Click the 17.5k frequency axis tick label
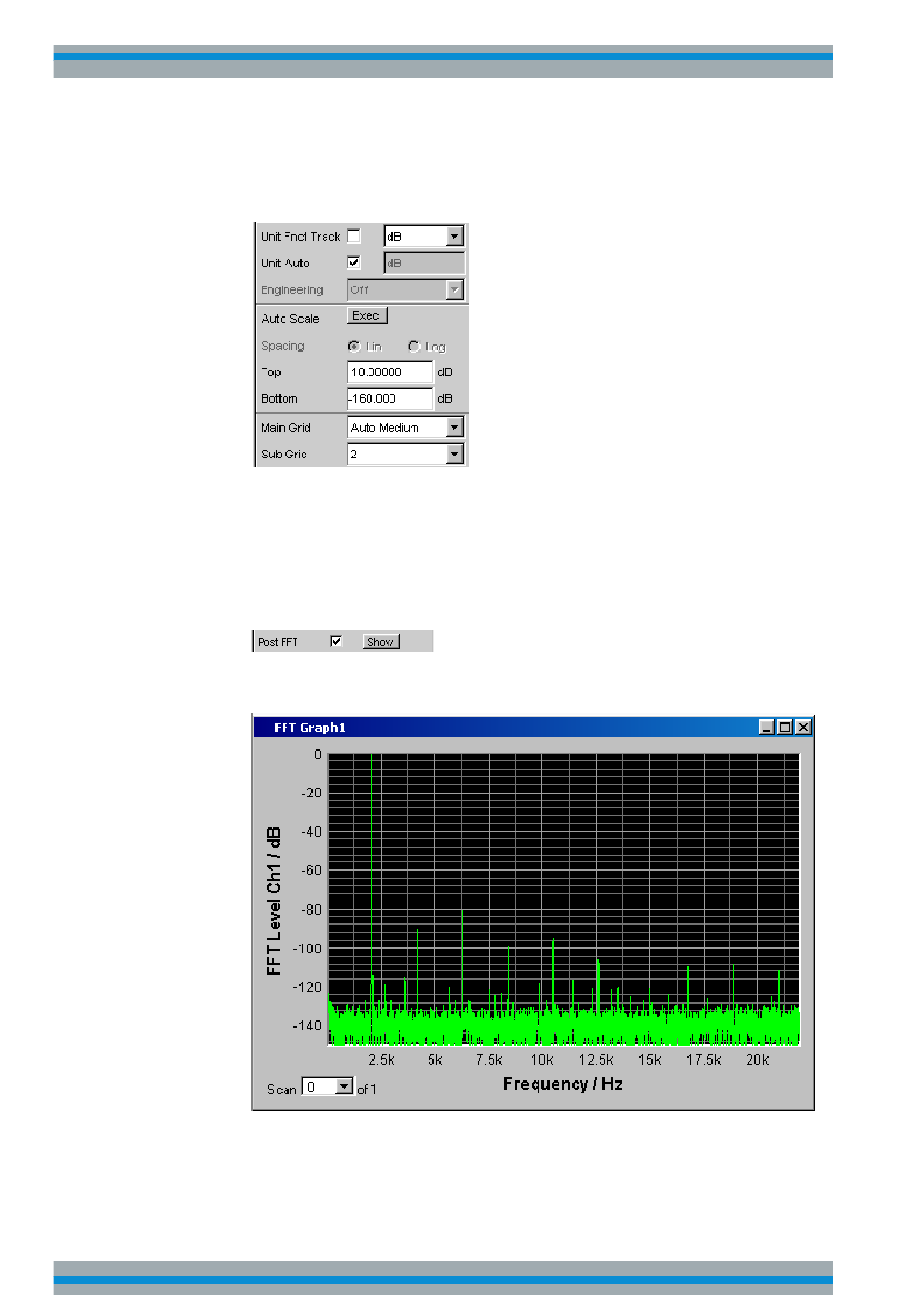 pos(704,1060)
